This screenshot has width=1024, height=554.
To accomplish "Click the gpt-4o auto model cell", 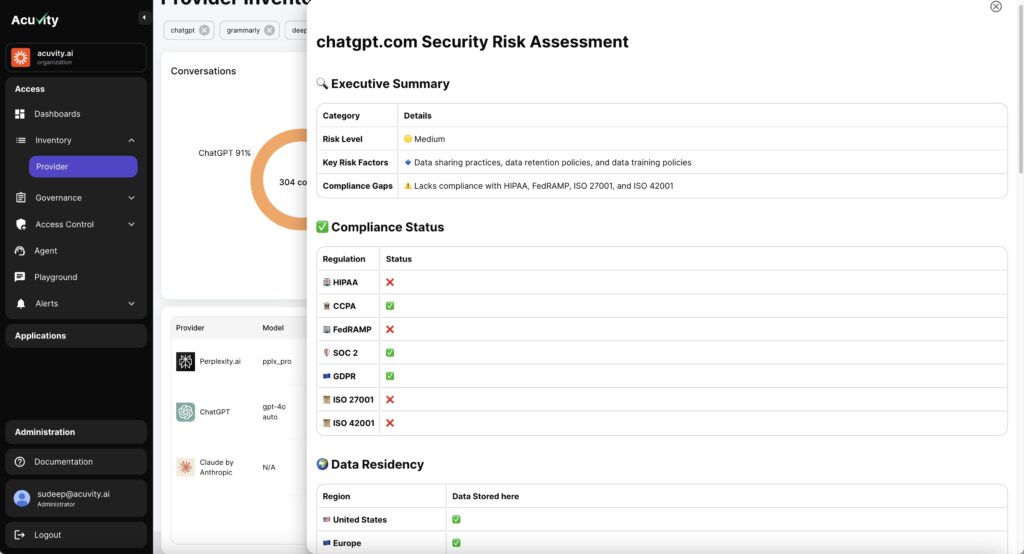I will coord(274,412).
